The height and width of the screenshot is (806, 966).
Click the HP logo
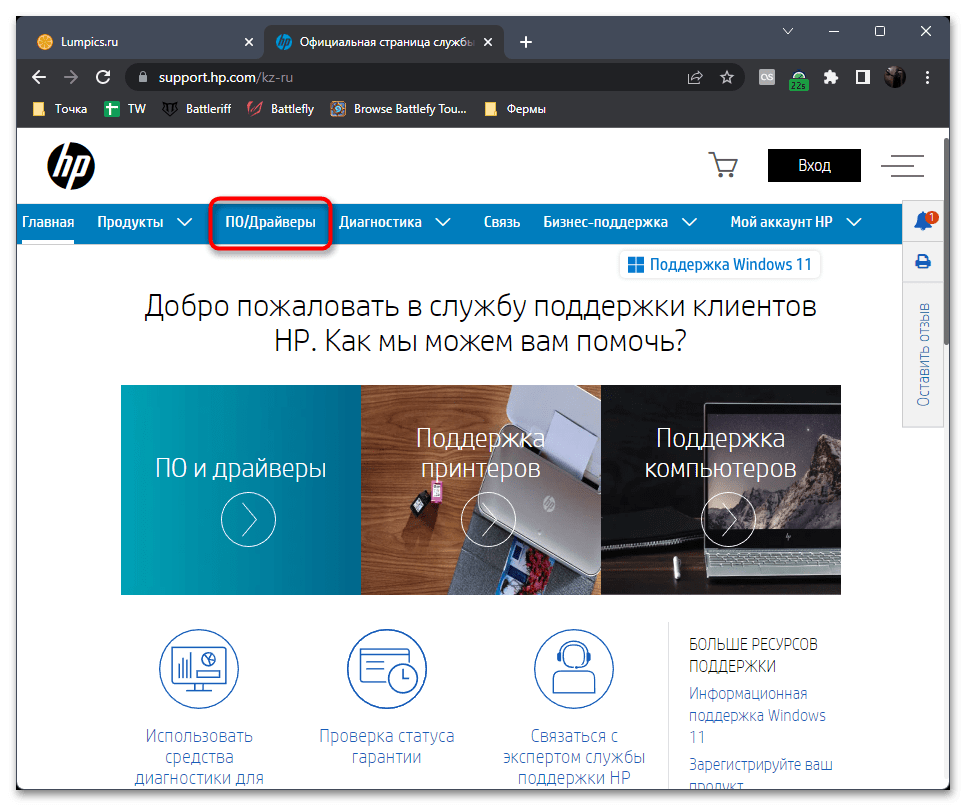(71, 166)
